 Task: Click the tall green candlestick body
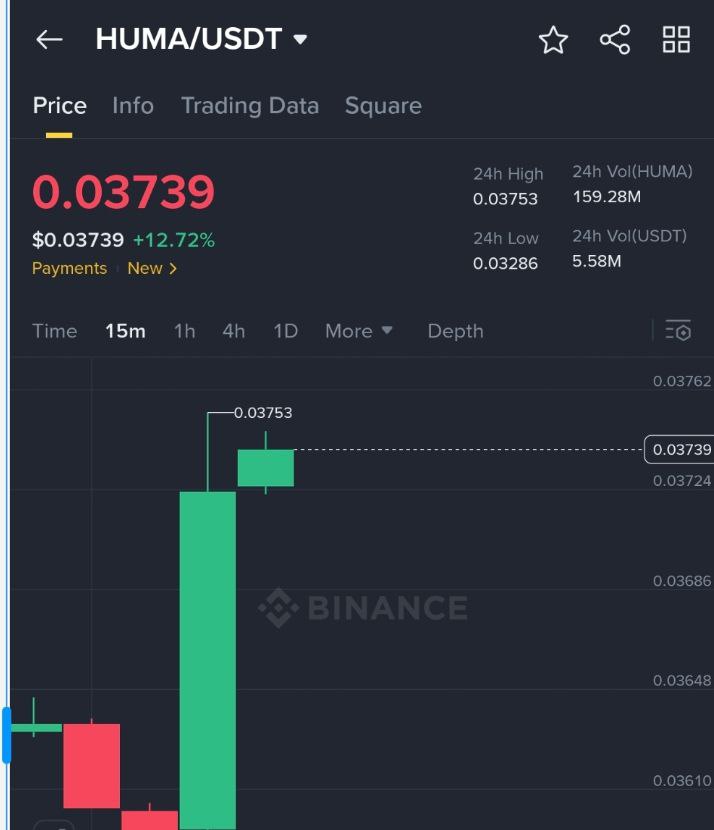click(207, 660)
